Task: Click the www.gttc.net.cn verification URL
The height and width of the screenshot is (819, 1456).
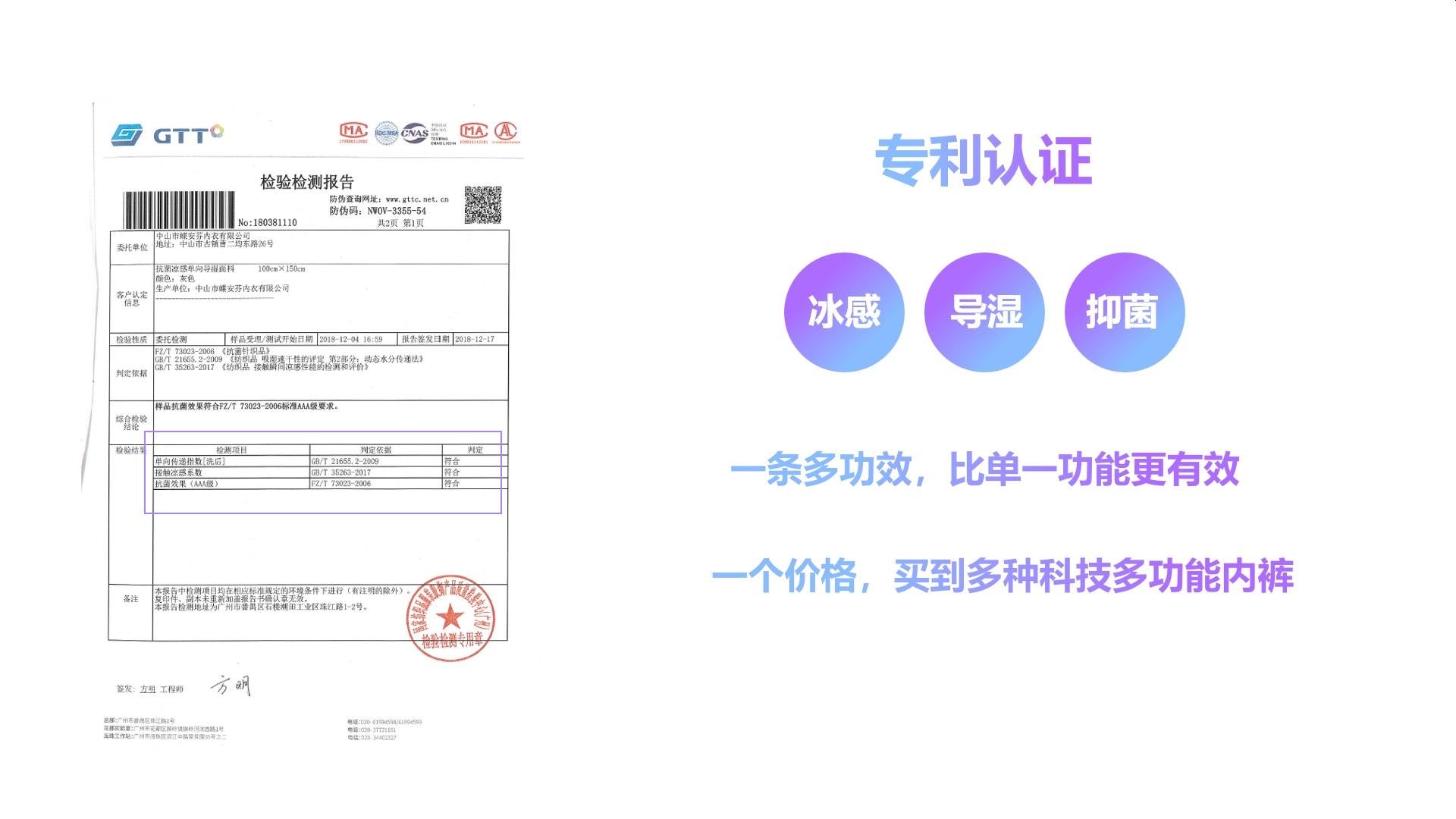Action: pos(417,199)
